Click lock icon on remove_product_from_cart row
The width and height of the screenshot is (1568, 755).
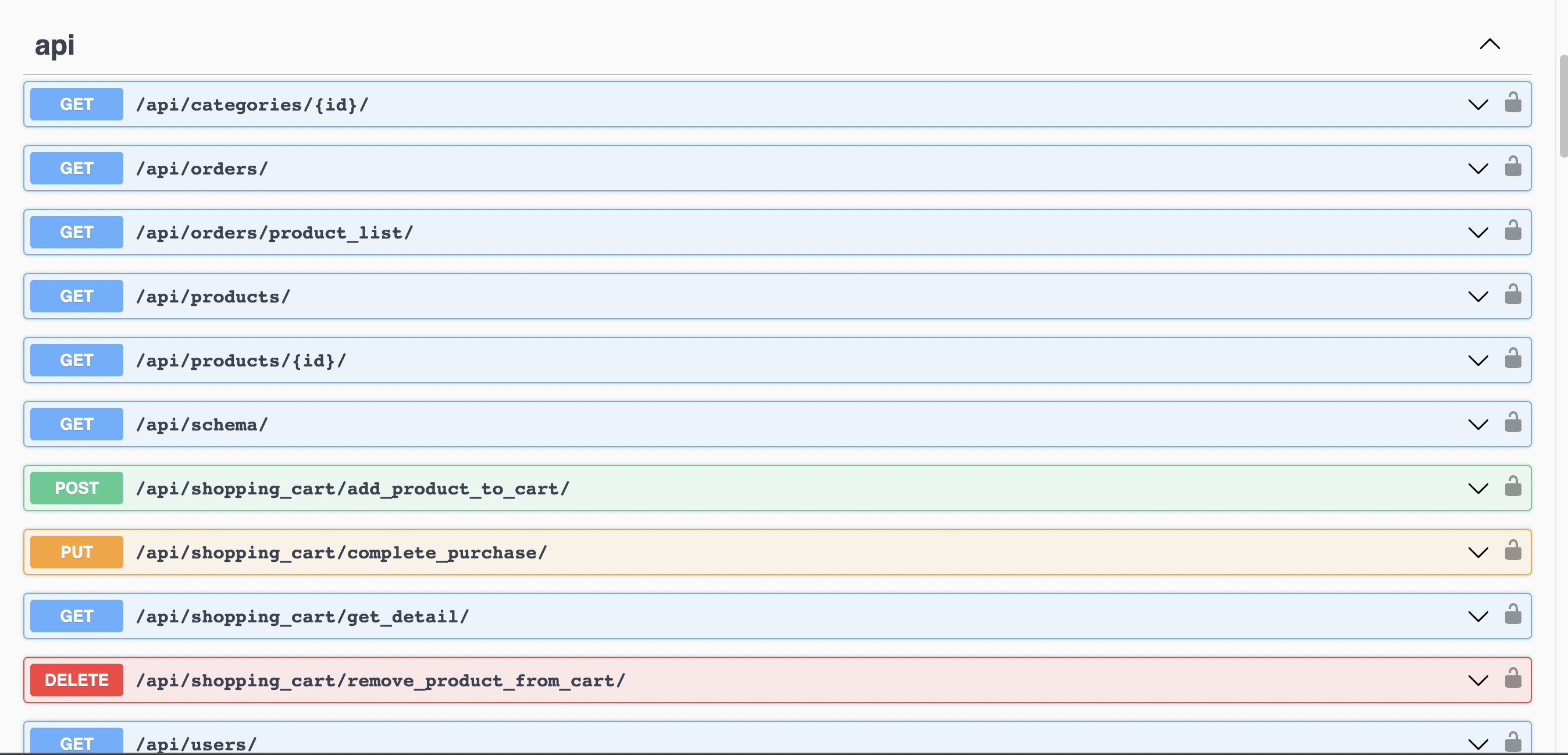pyautogui.click(x=1513, y=678)
